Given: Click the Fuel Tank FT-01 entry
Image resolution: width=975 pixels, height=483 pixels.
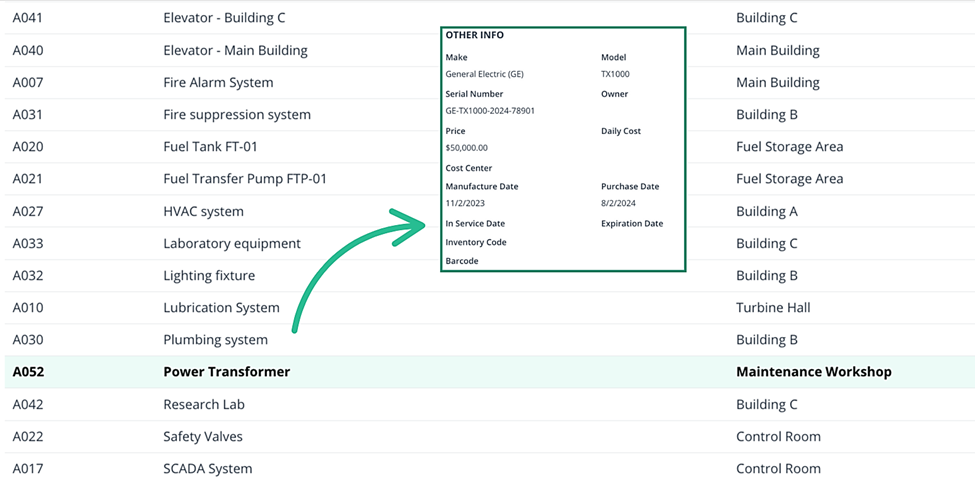Looking at the screenshot, I should [210, 147].
